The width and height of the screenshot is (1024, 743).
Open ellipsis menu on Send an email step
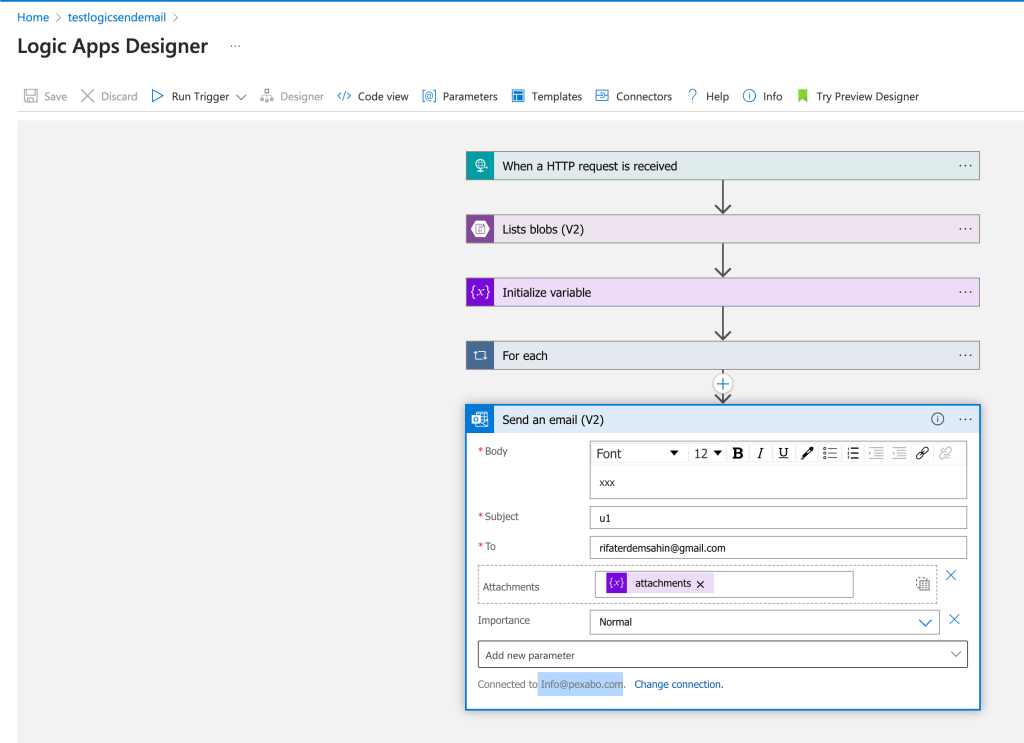pos(965,419)
